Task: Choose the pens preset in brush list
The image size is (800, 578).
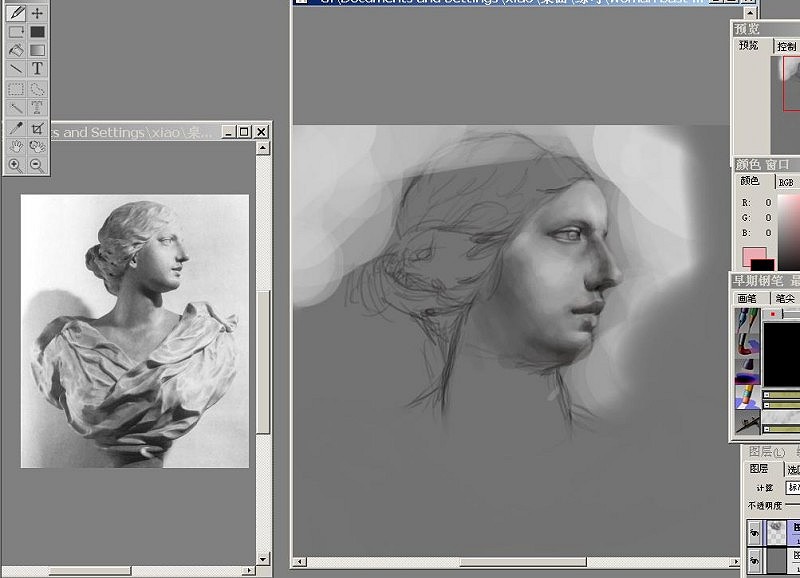Action: 747,320
